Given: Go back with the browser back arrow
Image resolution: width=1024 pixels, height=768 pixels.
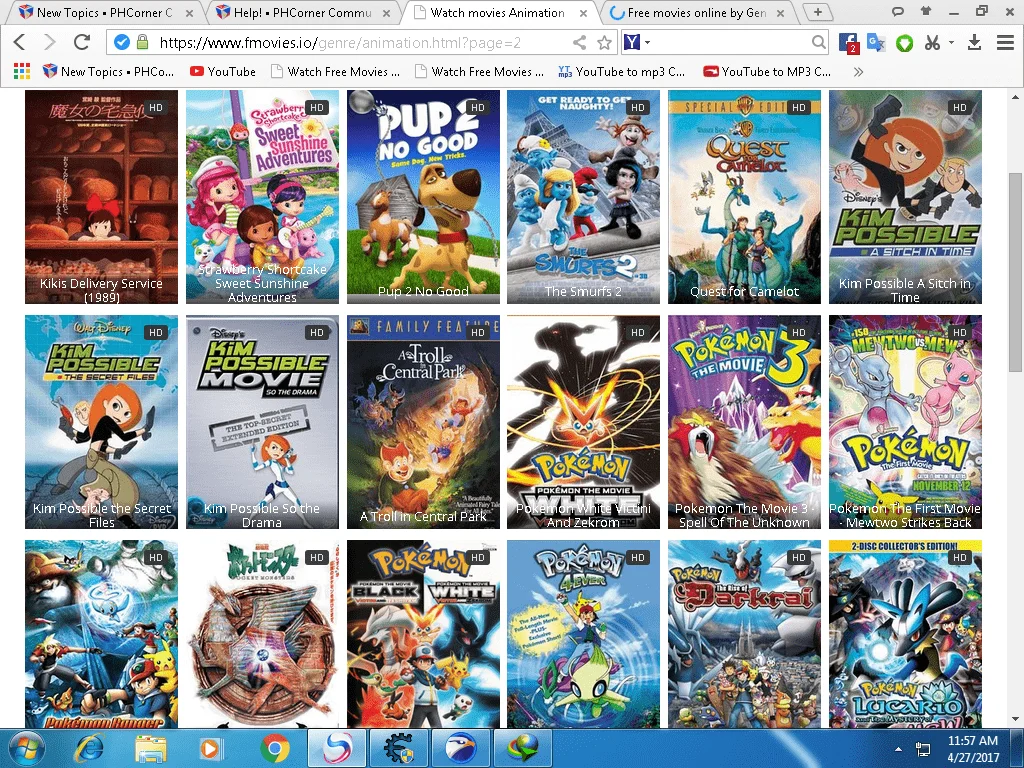Looking at the screenshot, I should click(20, 42).
